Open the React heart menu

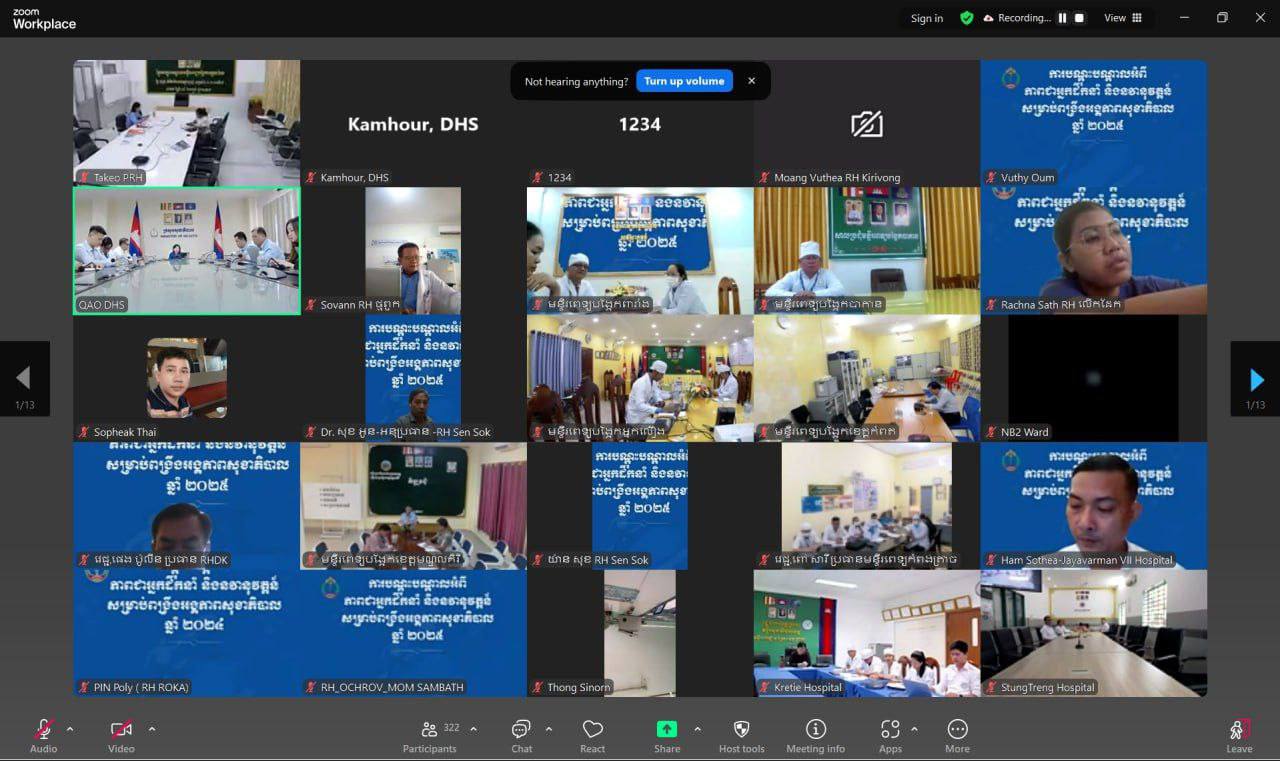click(x=593, y=735)
